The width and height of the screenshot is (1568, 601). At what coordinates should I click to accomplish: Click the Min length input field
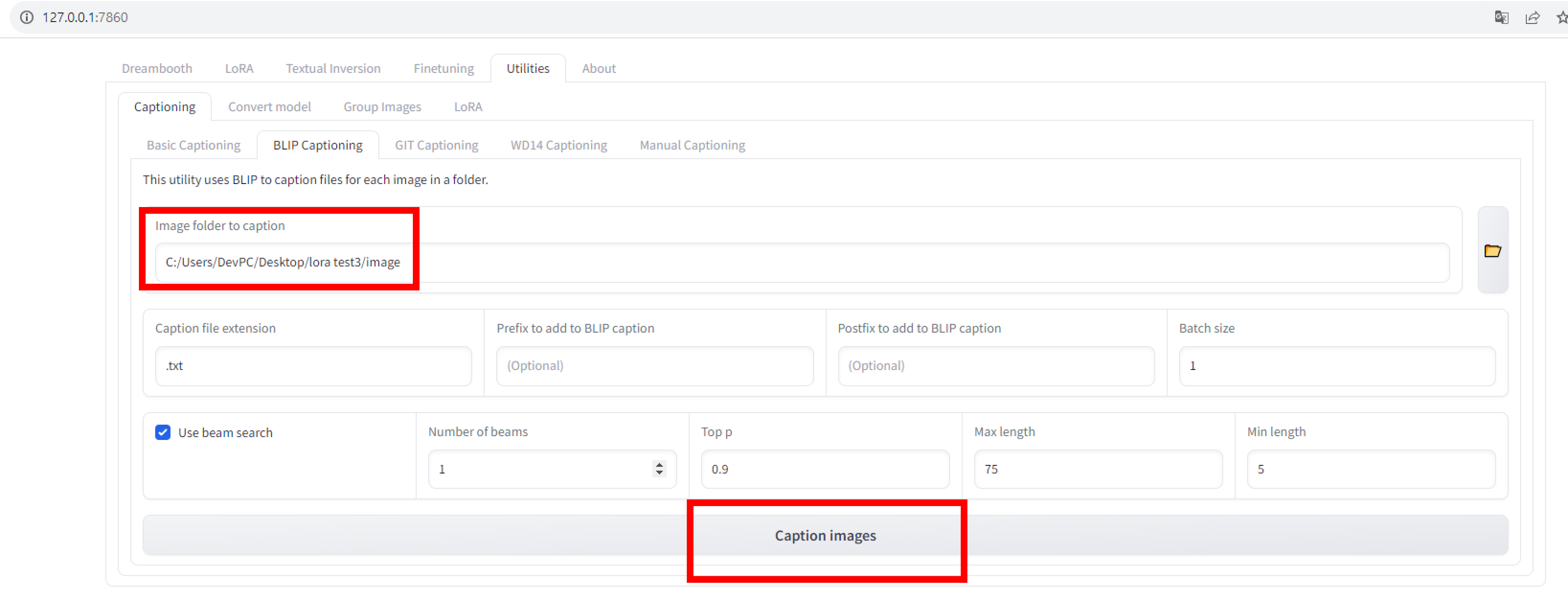pyautogui.click(x=1371, y=470)
